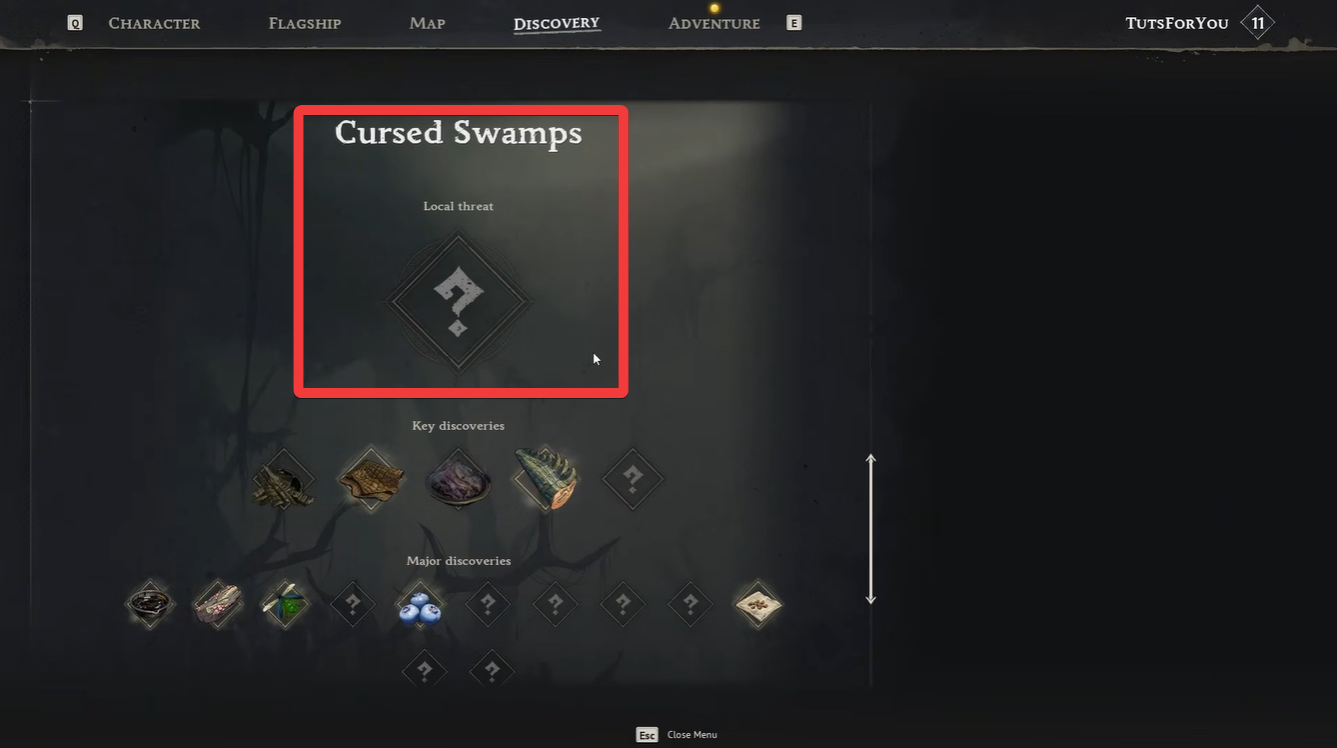Viewport: 1337px width, 748px height.
Task: Click the E key next tab button
Action: [x=794, y=23]
